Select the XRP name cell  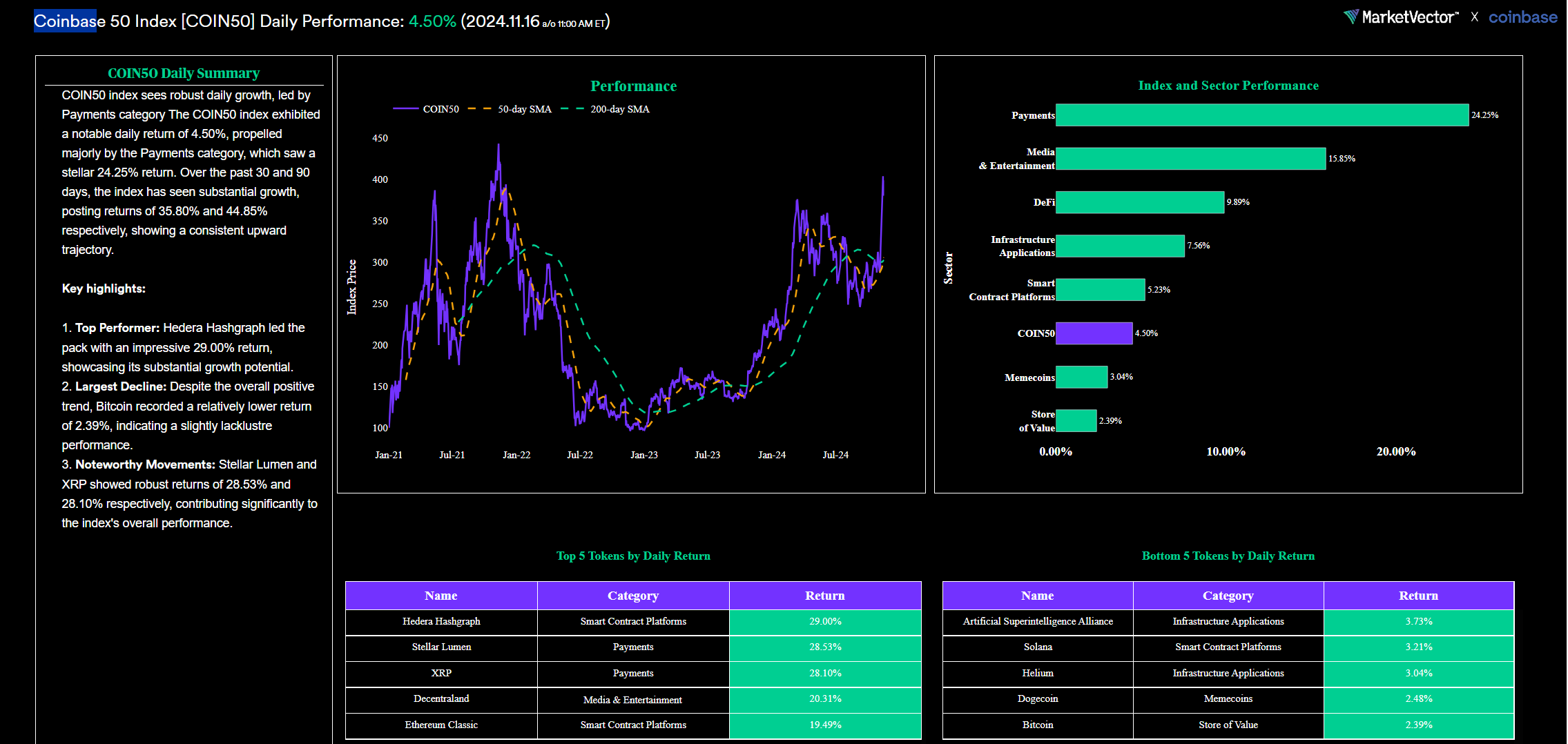pyautogui.click(x=441, y=674)
